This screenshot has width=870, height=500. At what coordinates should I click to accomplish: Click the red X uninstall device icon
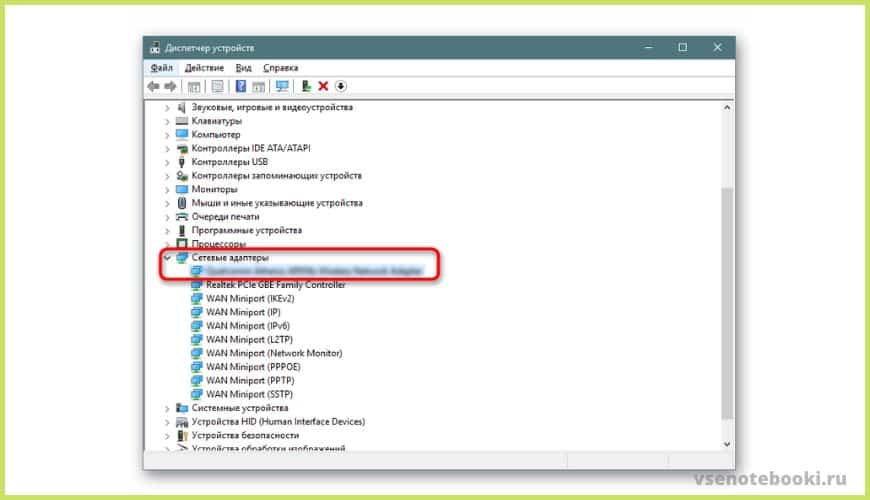[x=323, y=86]
